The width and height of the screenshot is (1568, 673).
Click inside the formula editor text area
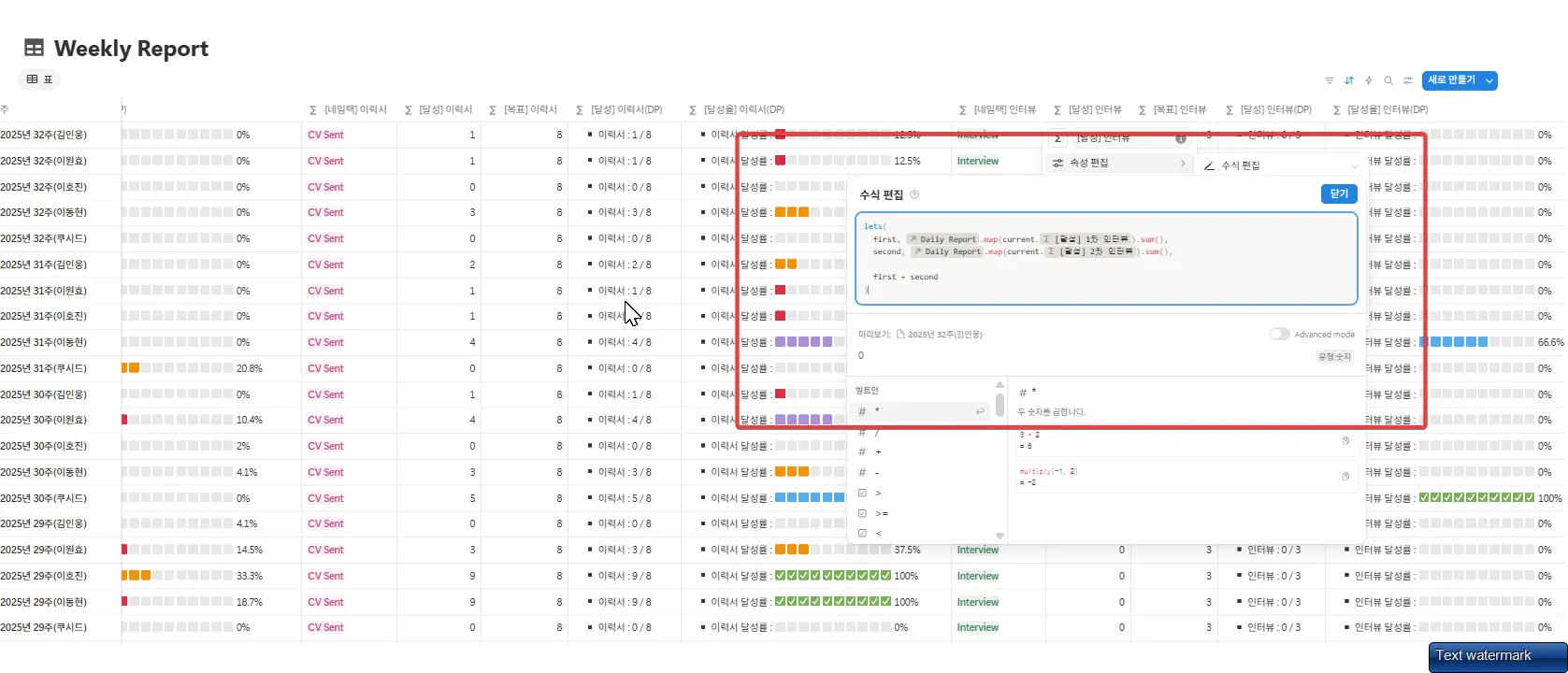pos(1106,259)
